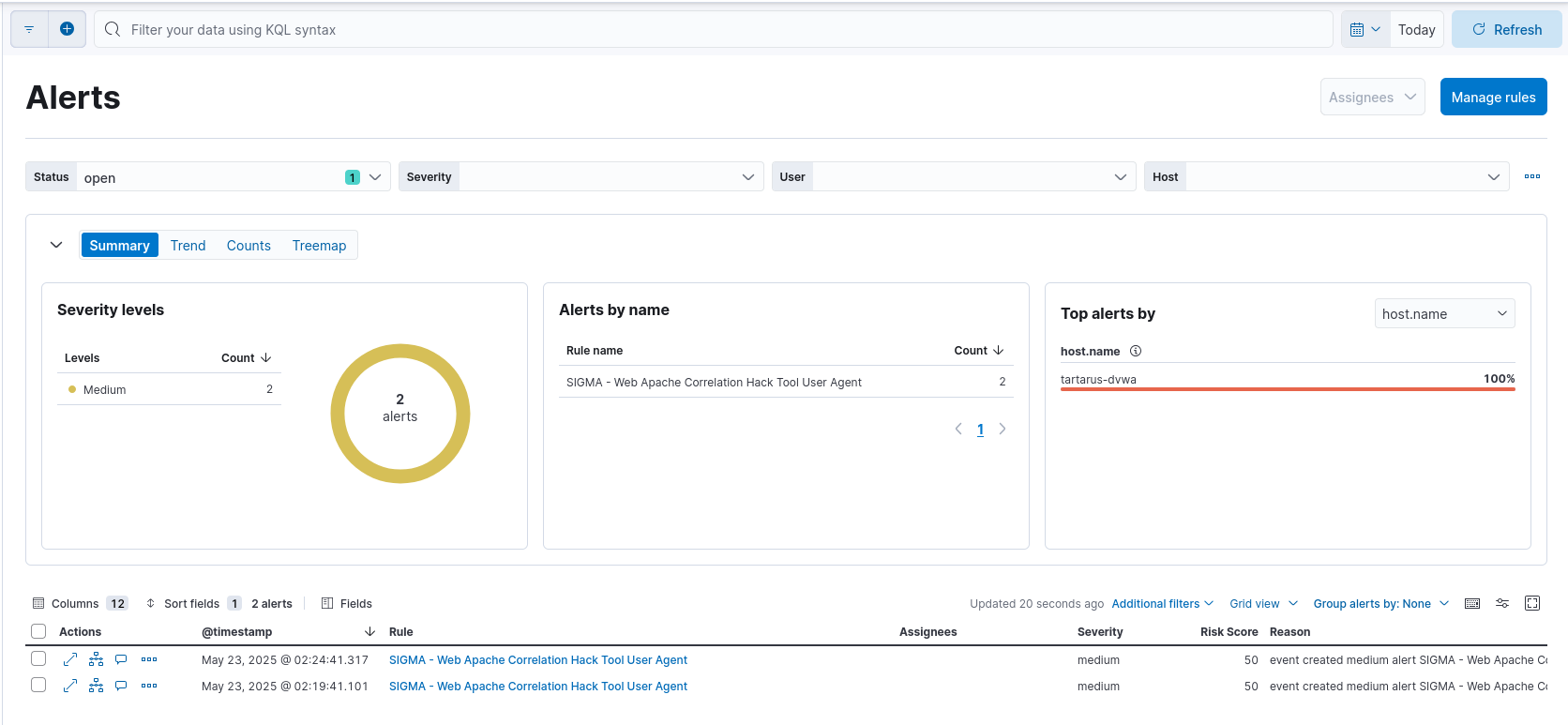The width and height of the screenshot is (1568, 725).
Task: Select all alerts header checkbox
Action: 38,631
